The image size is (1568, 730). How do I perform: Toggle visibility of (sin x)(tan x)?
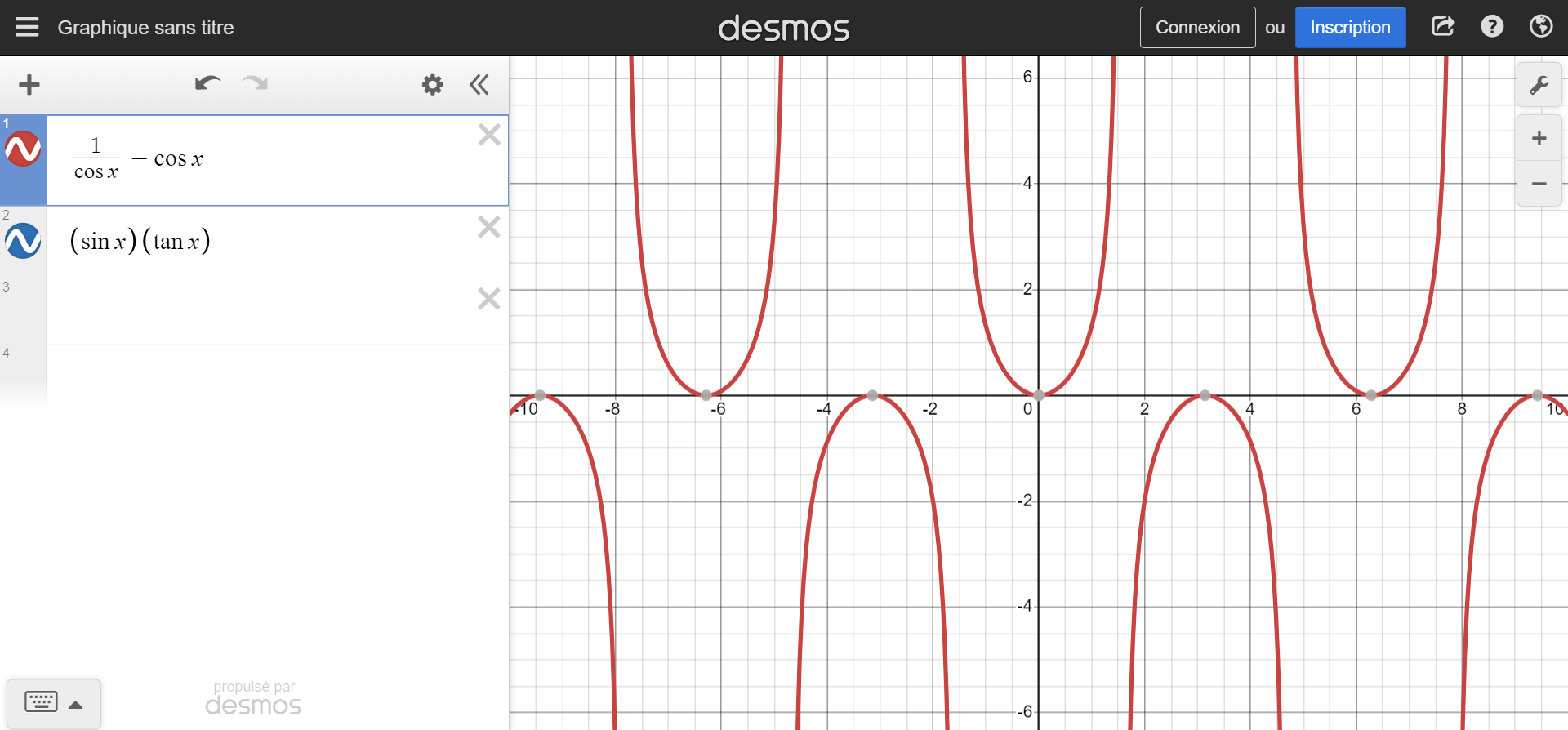click(23, 241)
